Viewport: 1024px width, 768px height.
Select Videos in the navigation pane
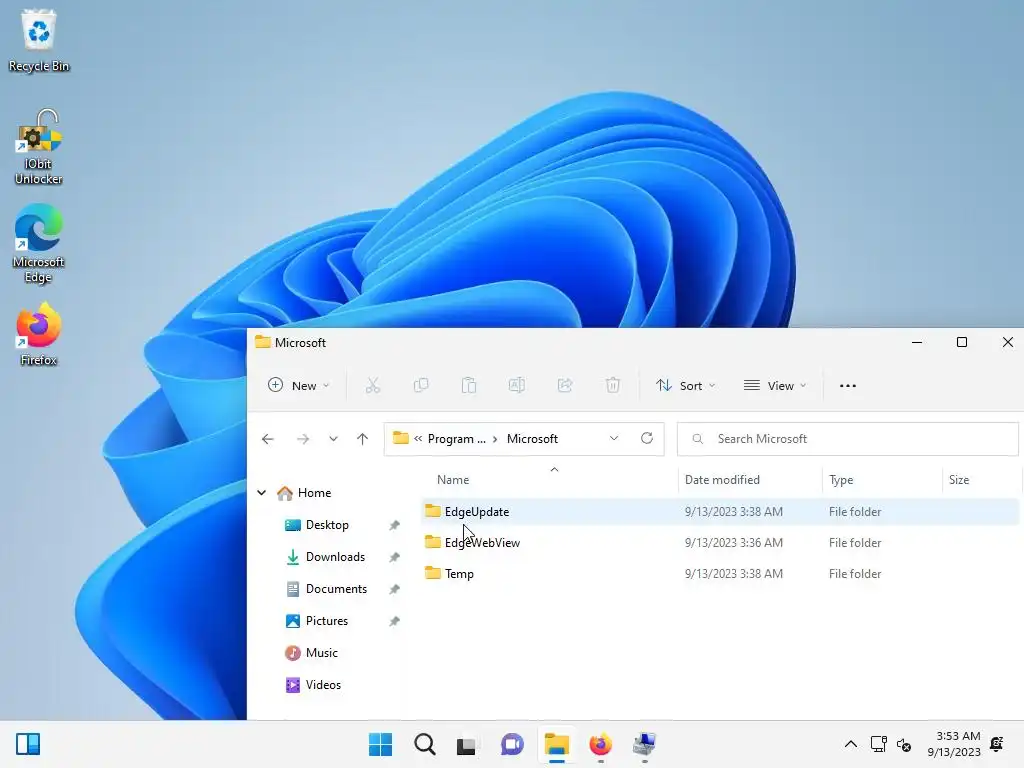[x=323, y=685]
